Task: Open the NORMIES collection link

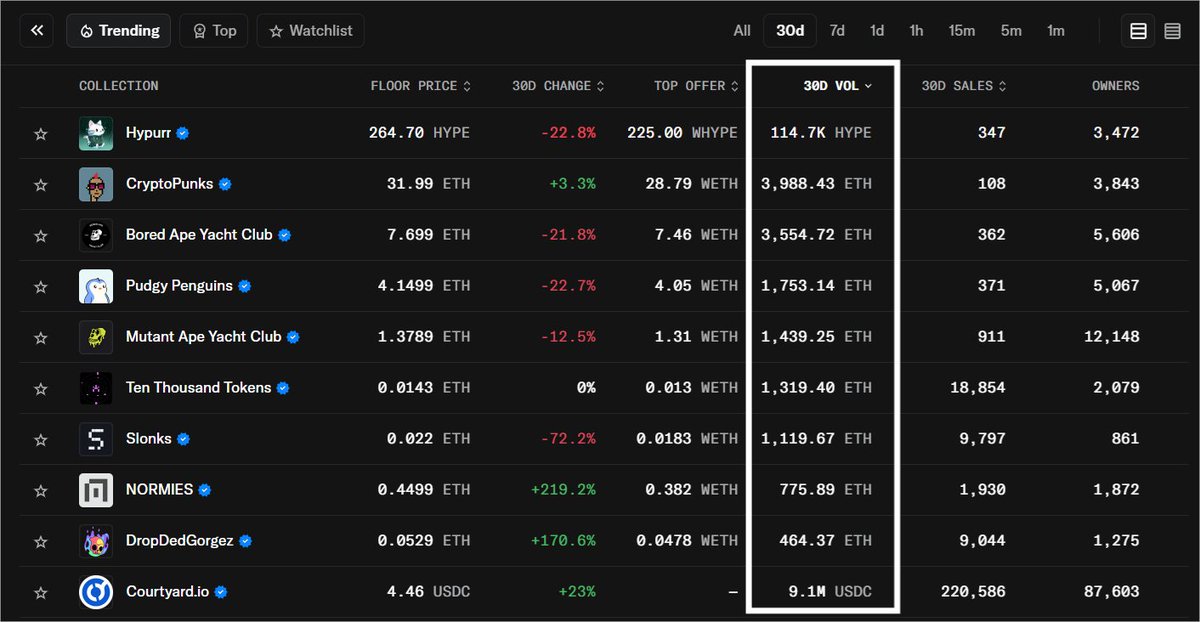Action: (160, 490)
